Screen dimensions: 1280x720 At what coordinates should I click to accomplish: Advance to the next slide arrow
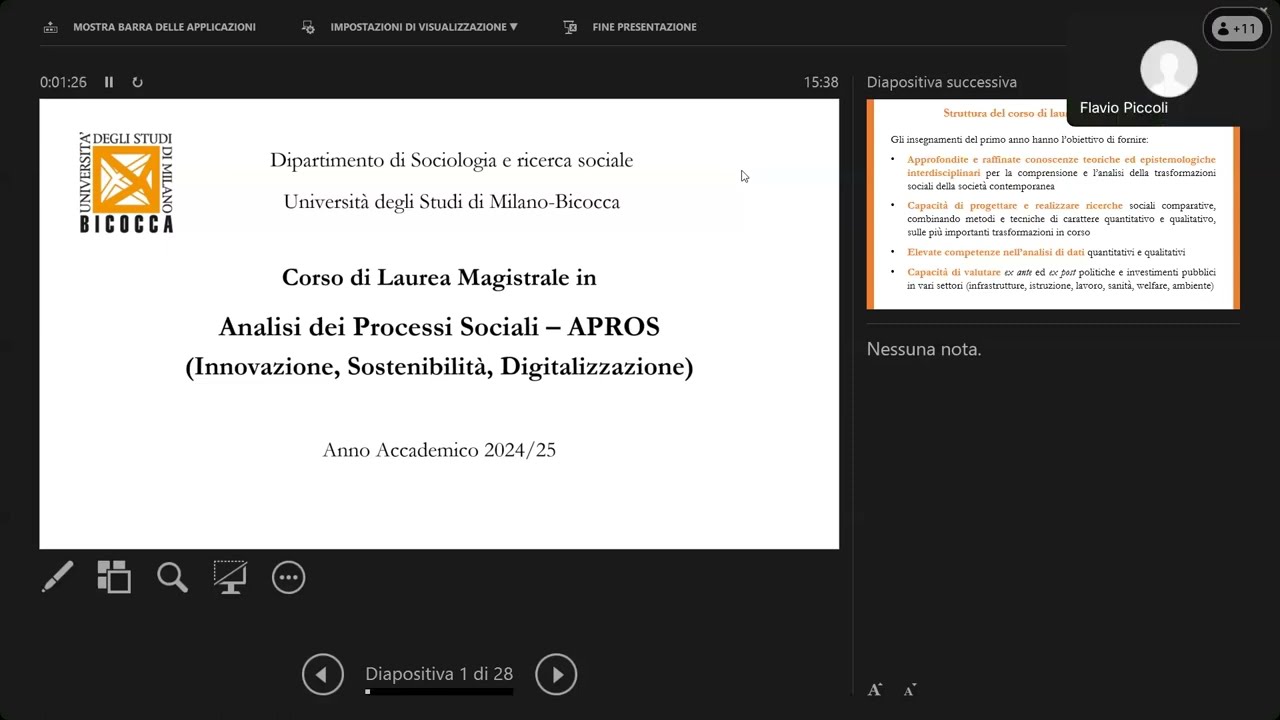[556, 675]
